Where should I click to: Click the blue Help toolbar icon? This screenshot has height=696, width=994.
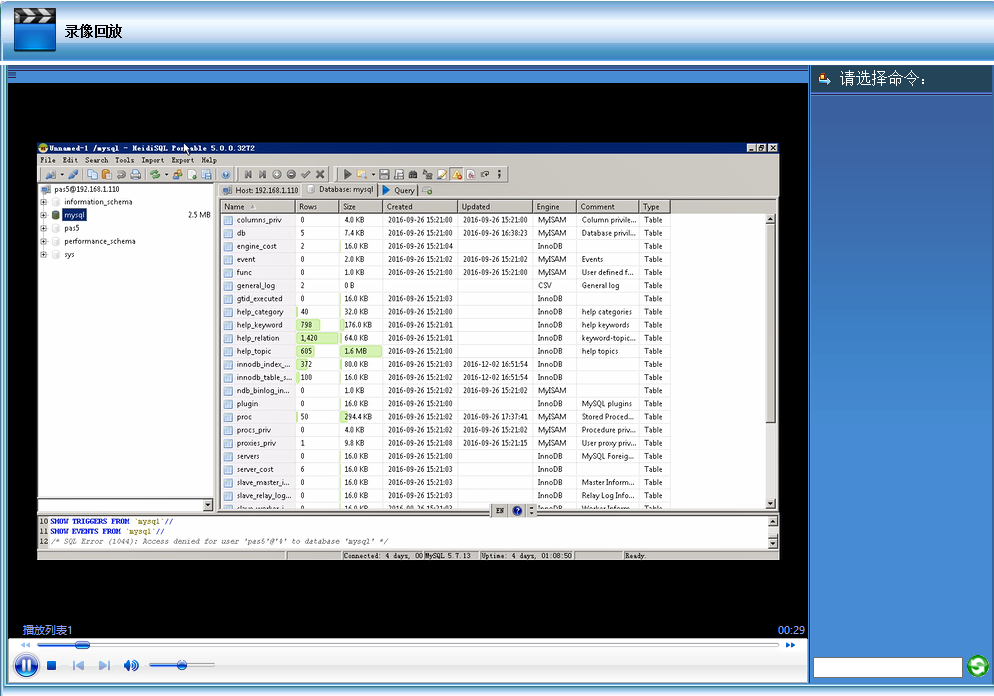tap(226, 174)
